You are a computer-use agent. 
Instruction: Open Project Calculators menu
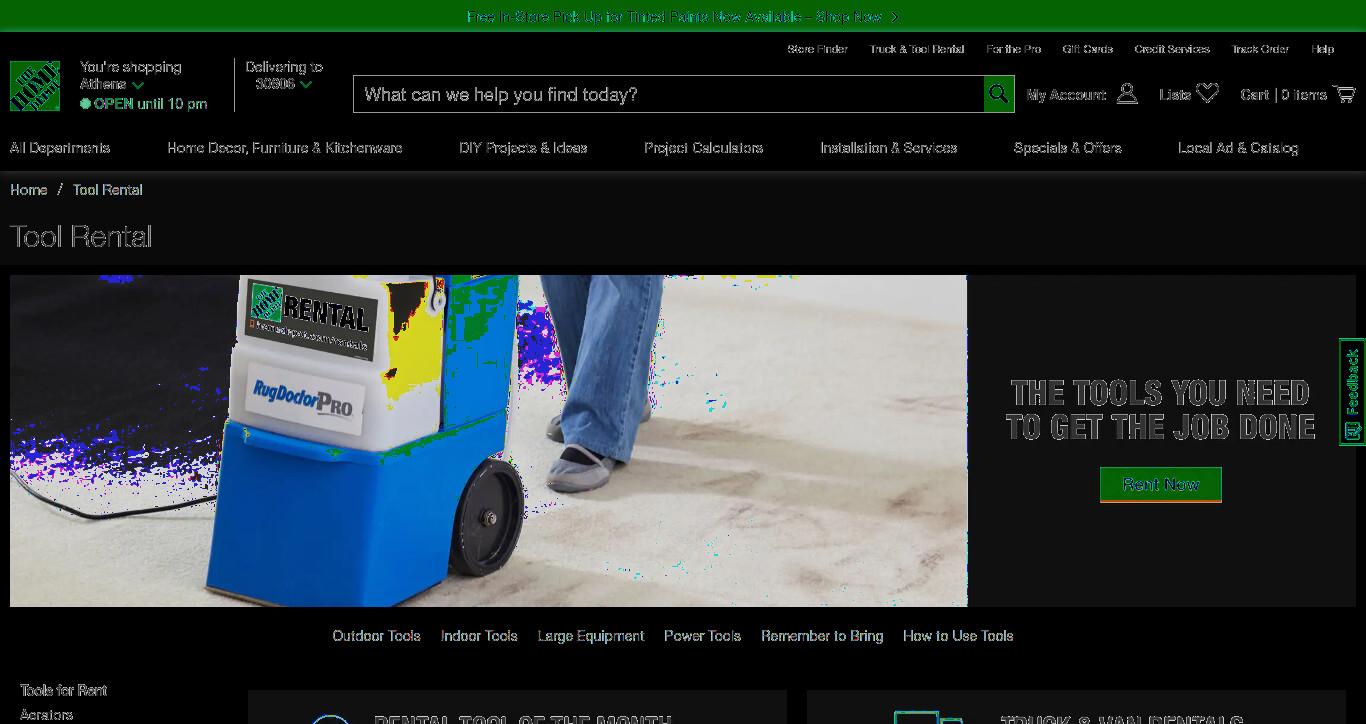point(703,148)
